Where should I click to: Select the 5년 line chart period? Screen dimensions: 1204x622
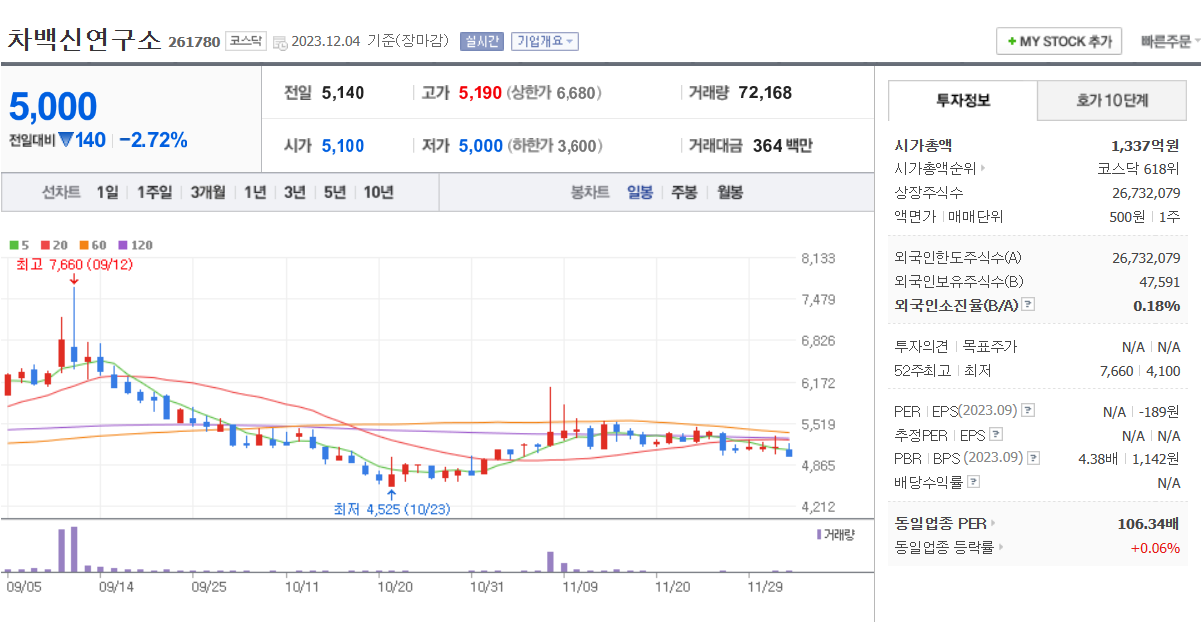(335, 192)
